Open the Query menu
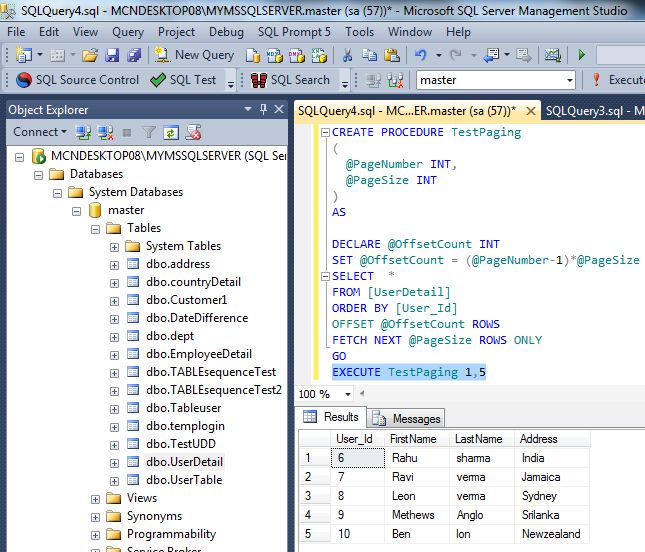 [x=128, y=32]
